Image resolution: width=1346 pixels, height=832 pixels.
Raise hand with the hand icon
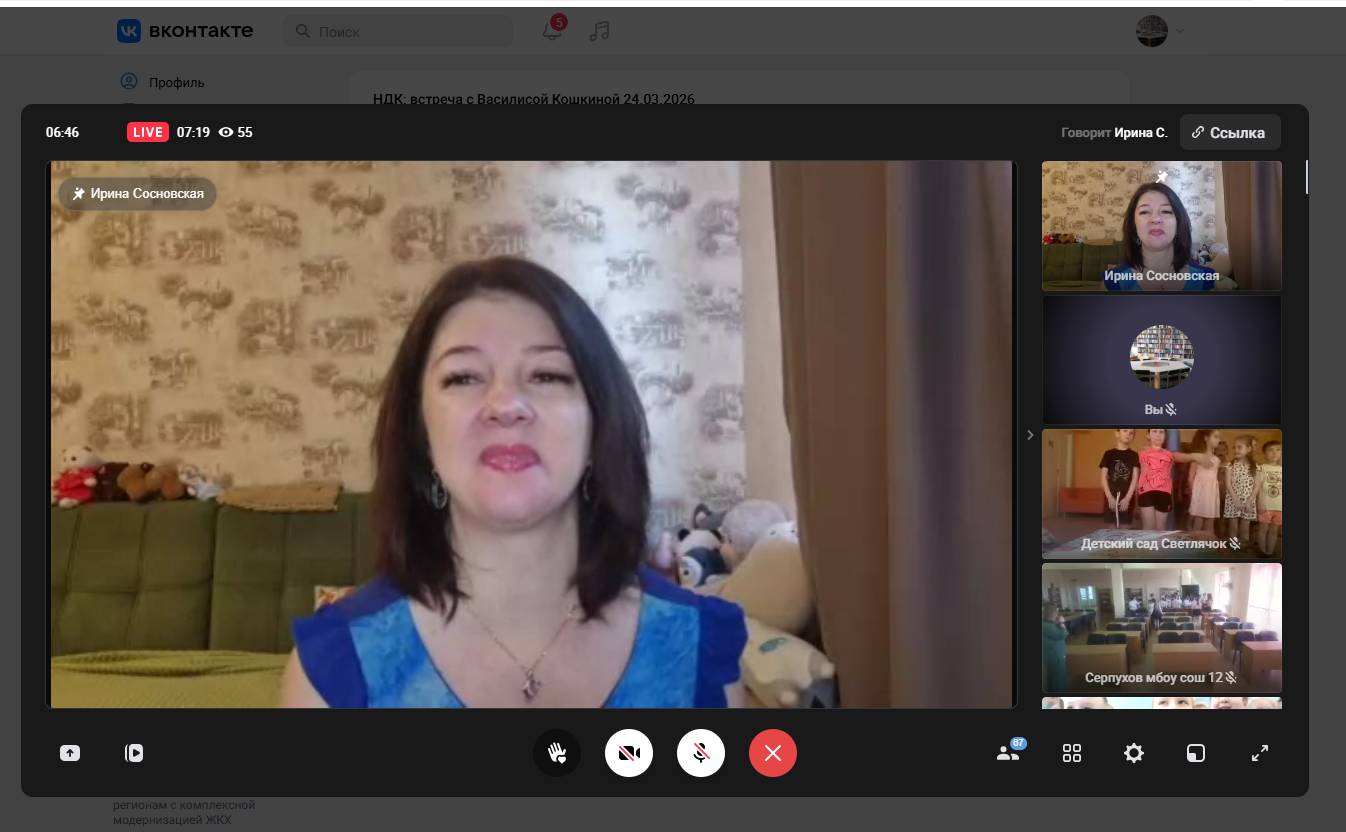tap(557, 753)
